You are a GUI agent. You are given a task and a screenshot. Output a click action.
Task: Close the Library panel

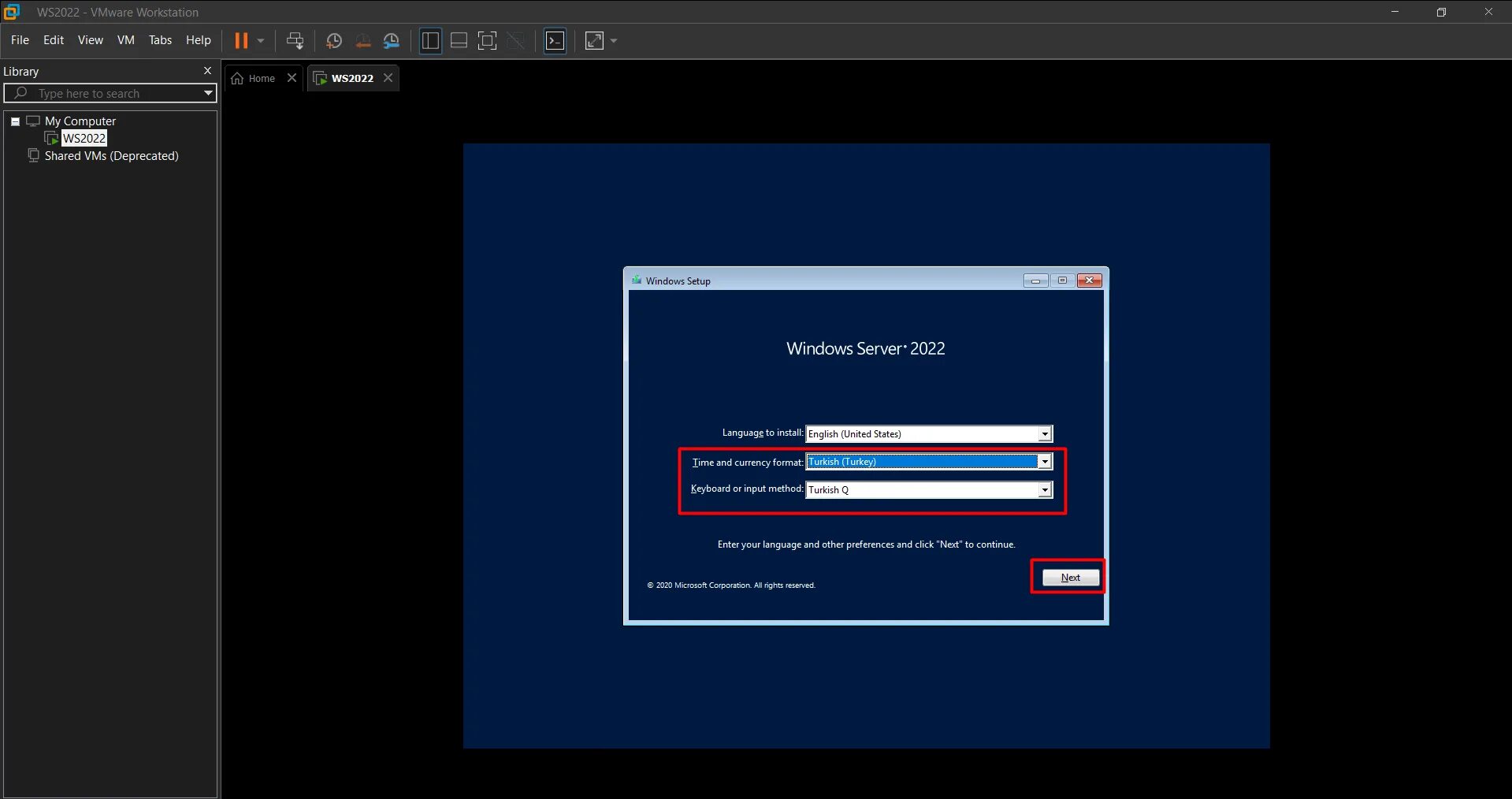pyautogui.click(x=208, y=71)
